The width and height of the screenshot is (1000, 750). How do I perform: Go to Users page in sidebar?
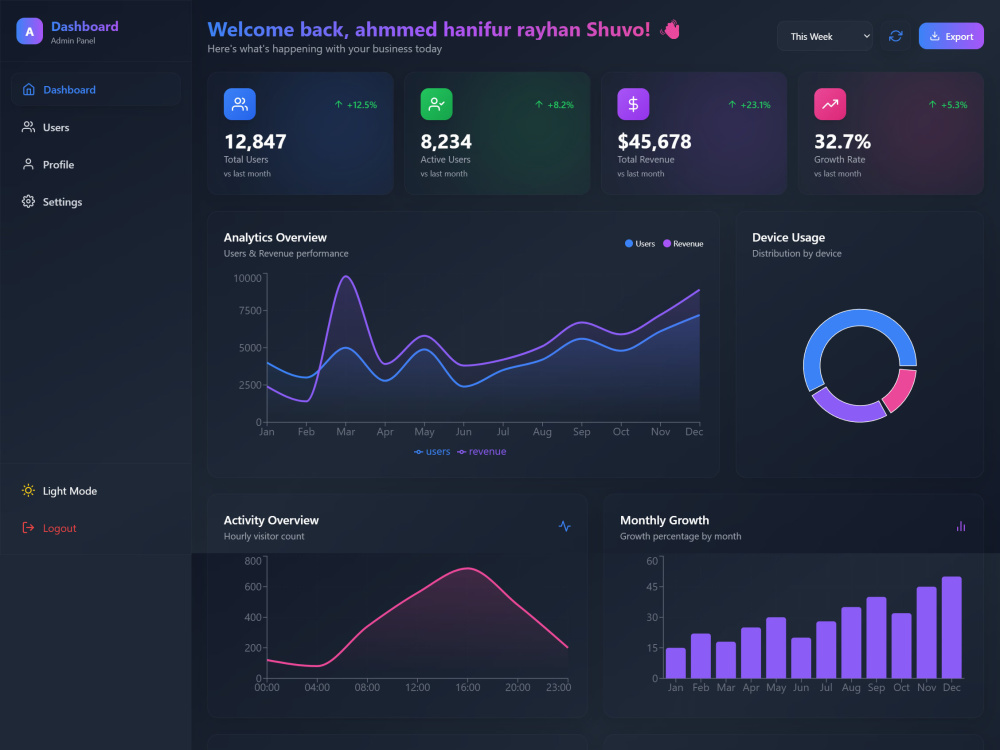click(x=96, y=127)
